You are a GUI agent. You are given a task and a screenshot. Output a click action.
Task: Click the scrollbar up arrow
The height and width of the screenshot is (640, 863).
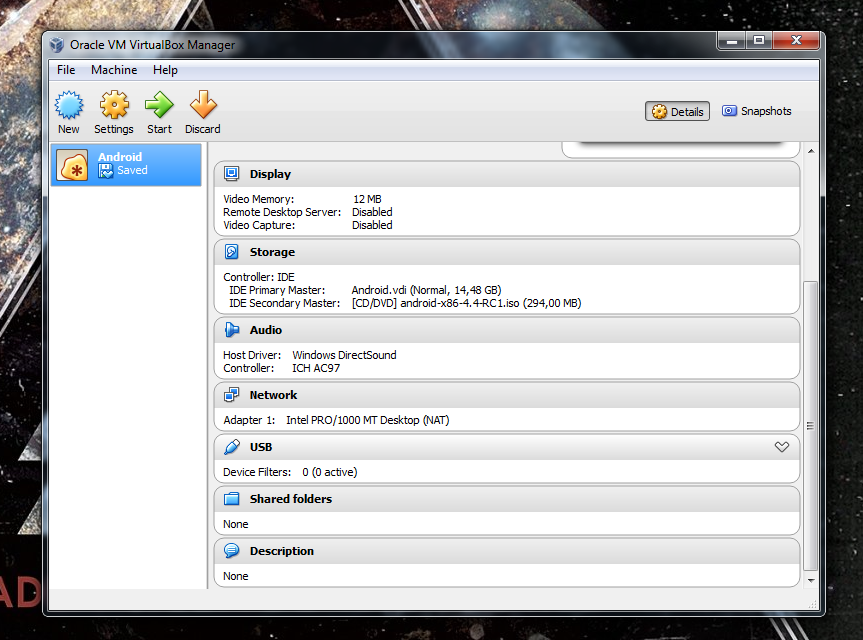pyautogui.click(x=811, y=151)
